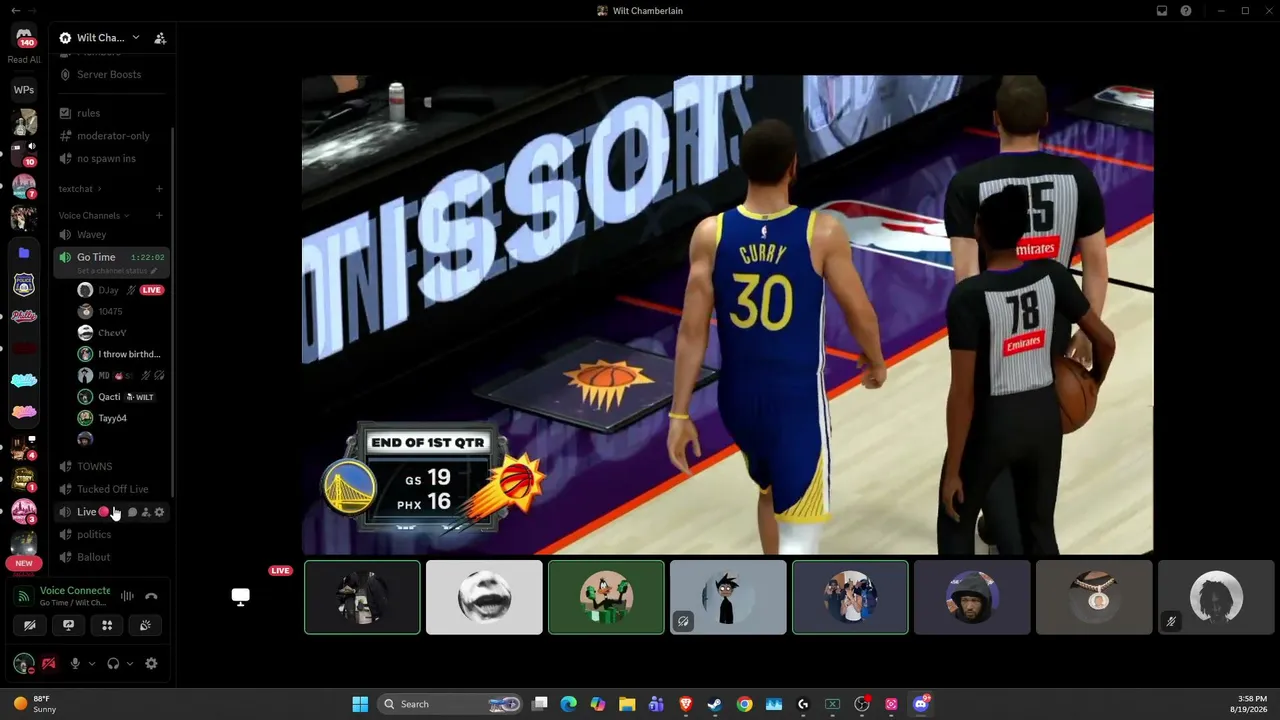Open Brave browser from the taskbar
Viewport: 1280px width, 720px height.
pyautogui.click(x=686, y=704)
